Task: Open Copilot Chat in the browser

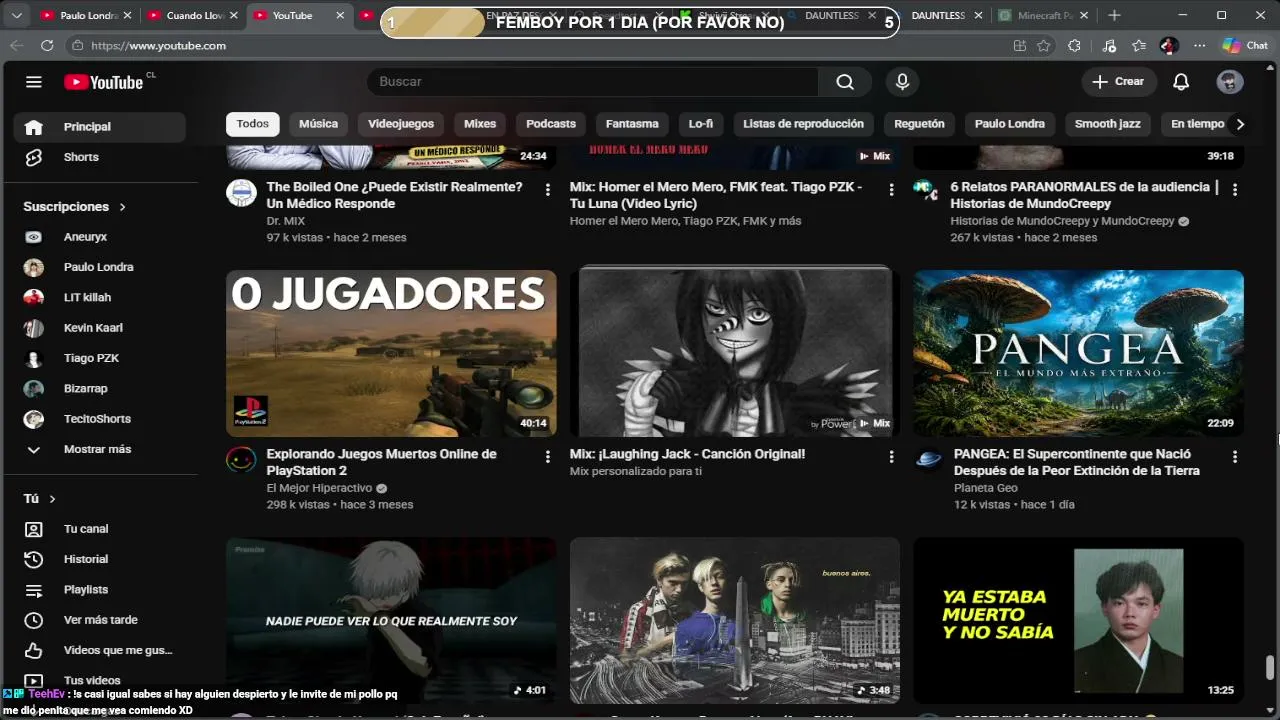Action: (1245, 45)
